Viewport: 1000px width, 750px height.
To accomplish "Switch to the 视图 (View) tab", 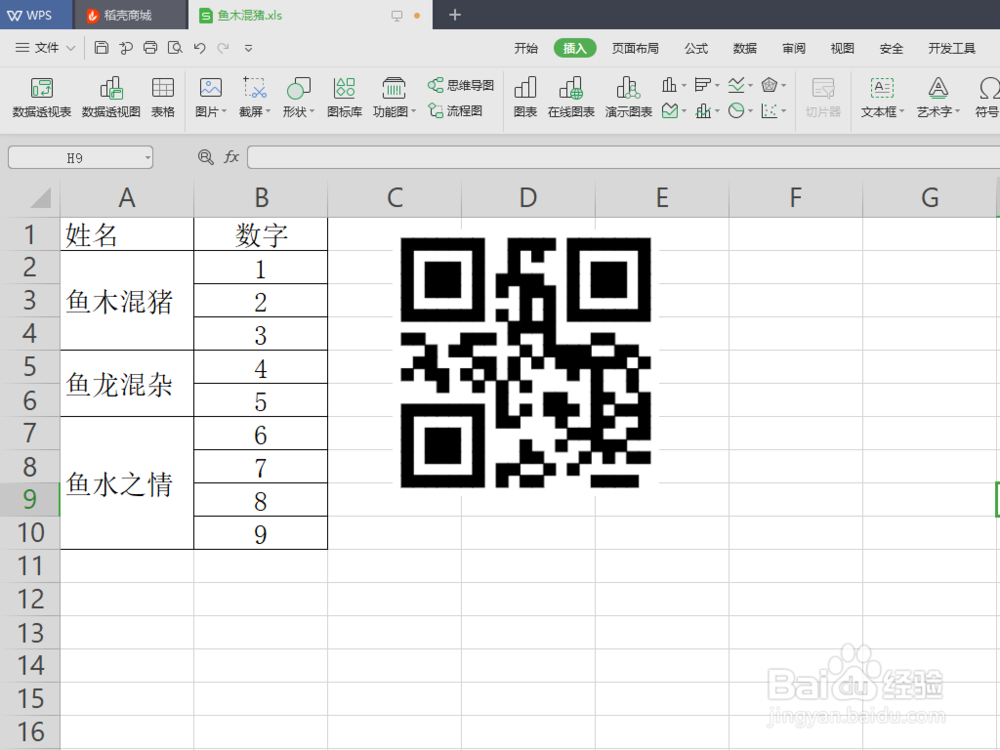I will coord(842,48).
